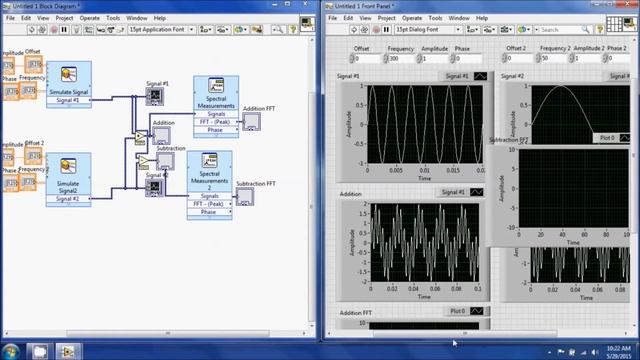
Task: Run Continuously in Front Panel toolbar
Action: 364,29
